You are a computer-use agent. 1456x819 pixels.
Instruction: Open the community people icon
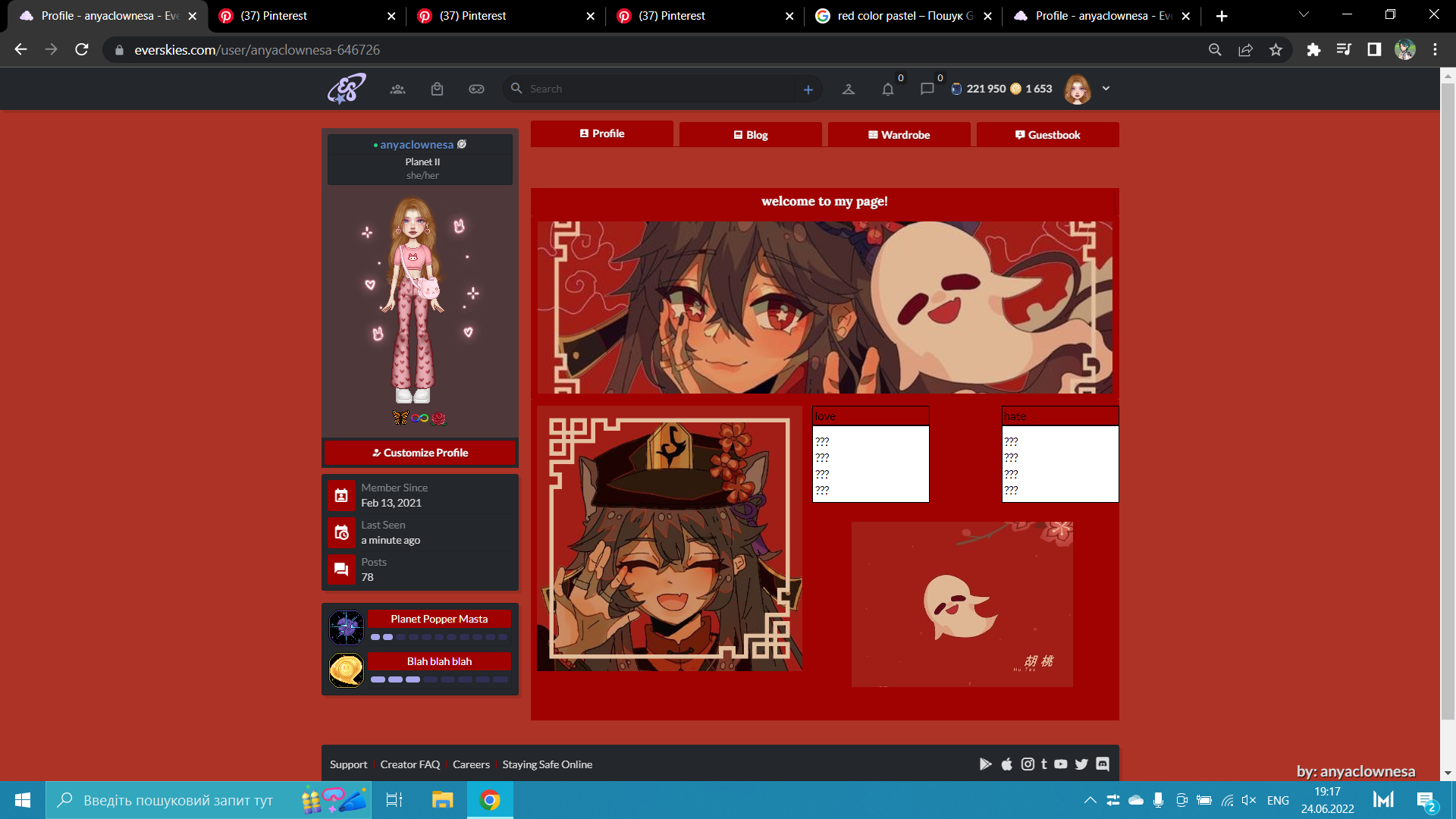click(397, 89)
